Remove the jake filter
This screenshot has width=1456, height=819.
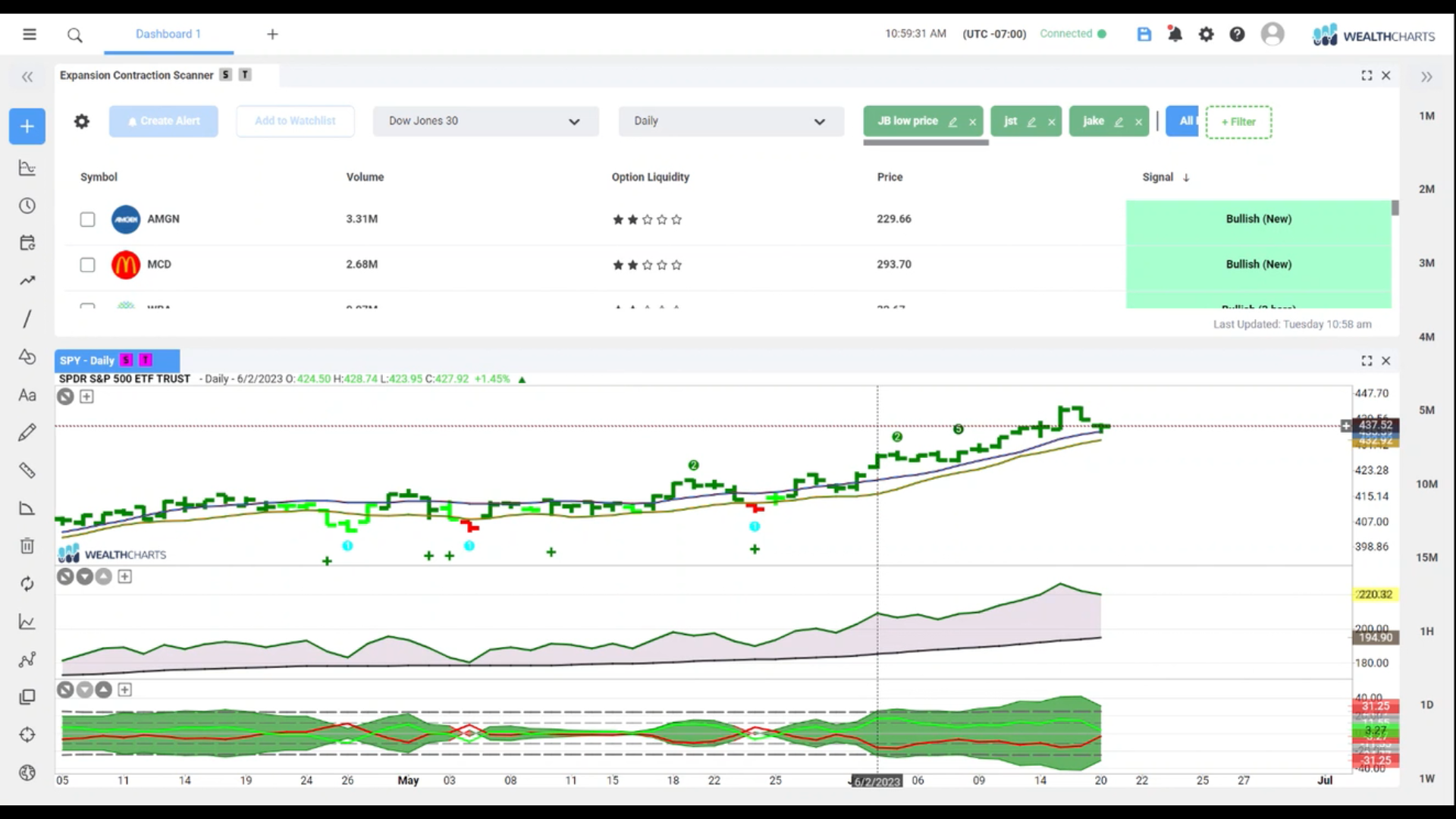coord(1138,122)
